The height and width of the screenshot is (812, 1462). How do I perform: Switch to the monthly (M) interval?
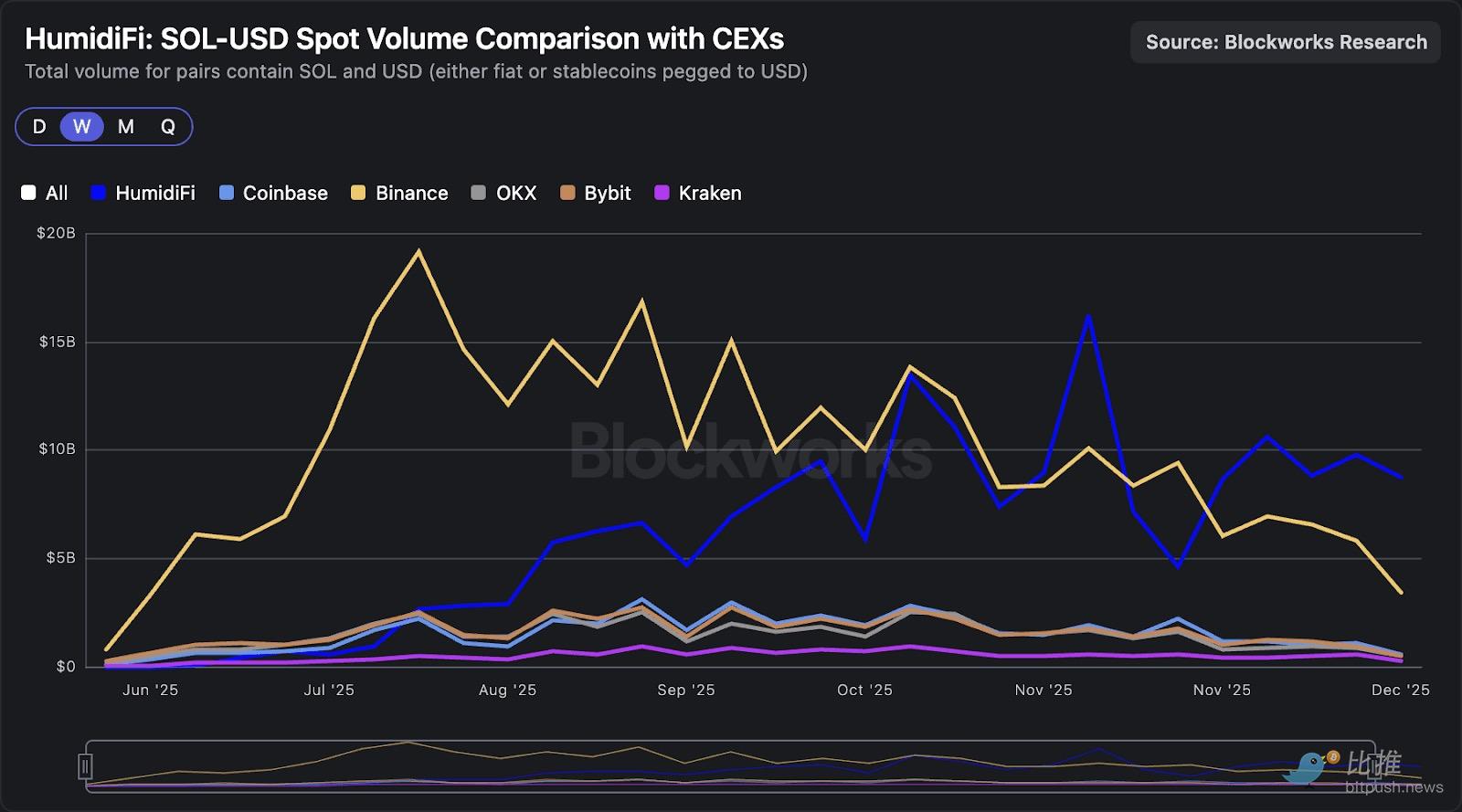pyautogui.click(x=126, y=127)
